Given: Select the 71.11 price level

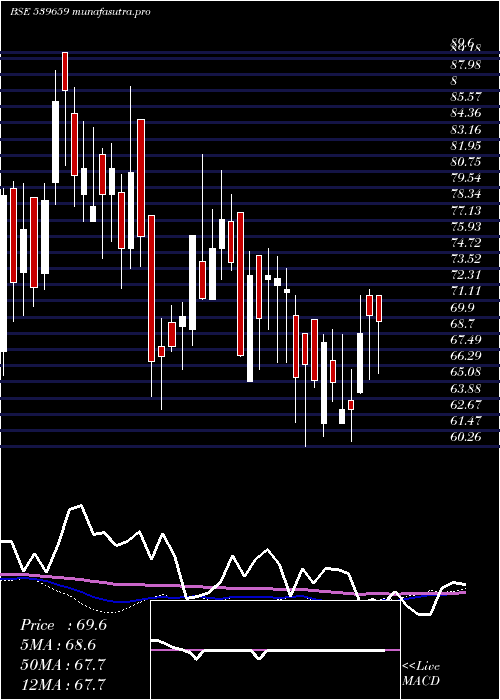Looking at the screenshot, I should pos(466,291).
